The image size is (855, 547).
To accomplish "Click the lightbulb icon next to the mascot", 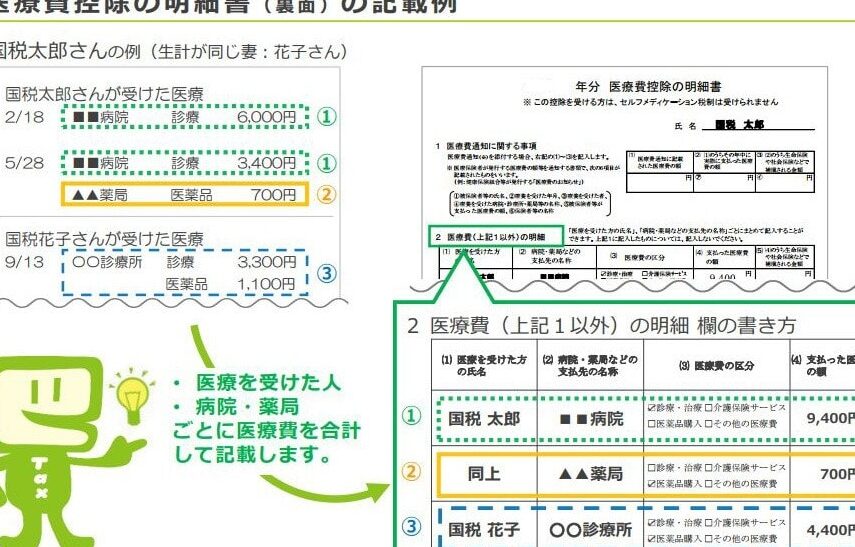I will point(129,391).
